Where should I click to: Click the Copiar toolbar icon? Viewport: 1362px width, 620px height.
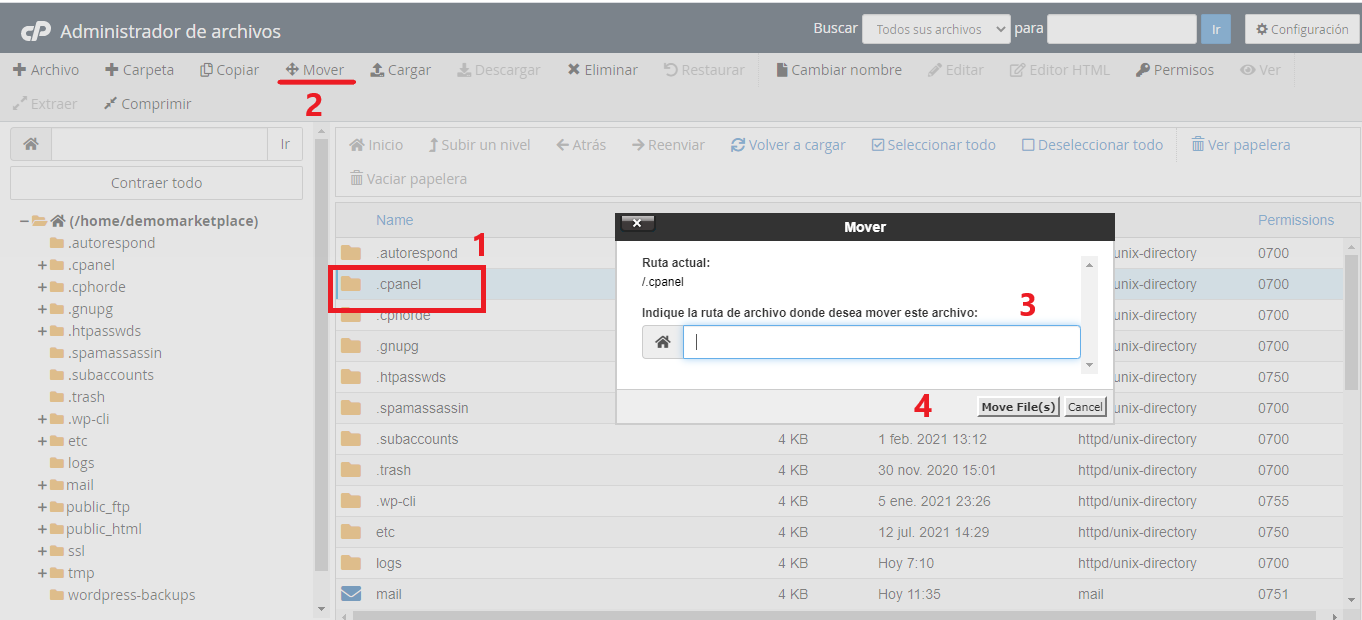point(207,70)
